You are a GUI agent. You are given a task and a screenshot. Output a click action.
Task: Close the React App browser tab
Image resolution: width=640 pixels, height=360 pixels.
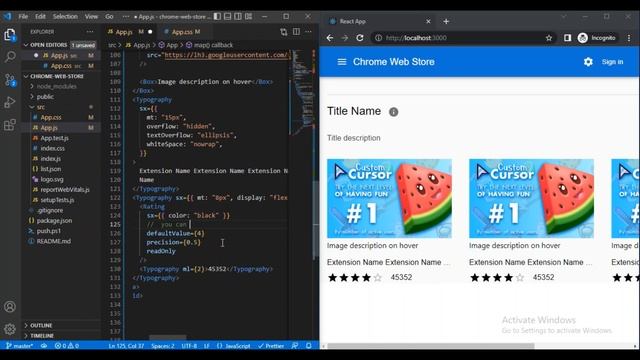(428, 21)
